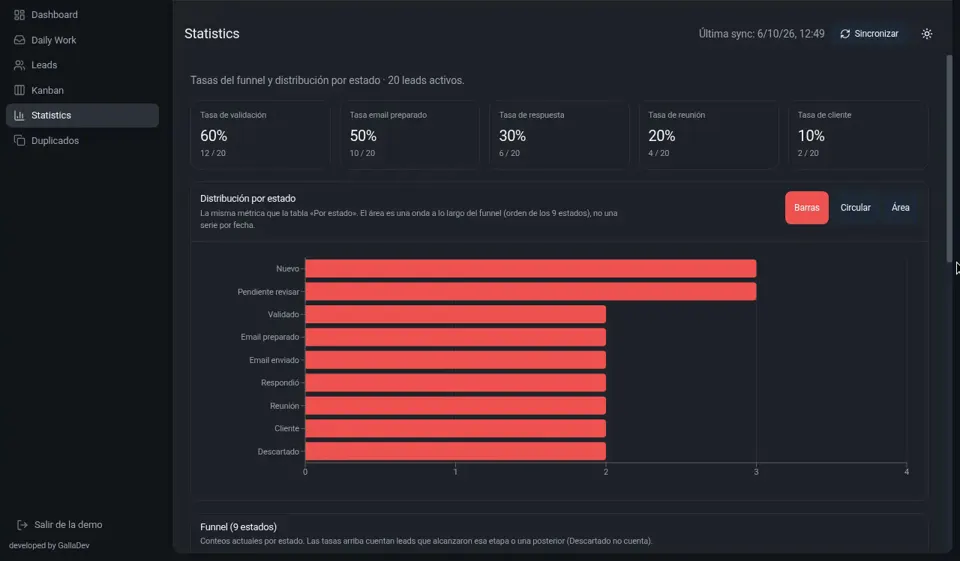Click the Statistics page heading
The width and height of the screenshot is (960, 561).
coord(212,34)
